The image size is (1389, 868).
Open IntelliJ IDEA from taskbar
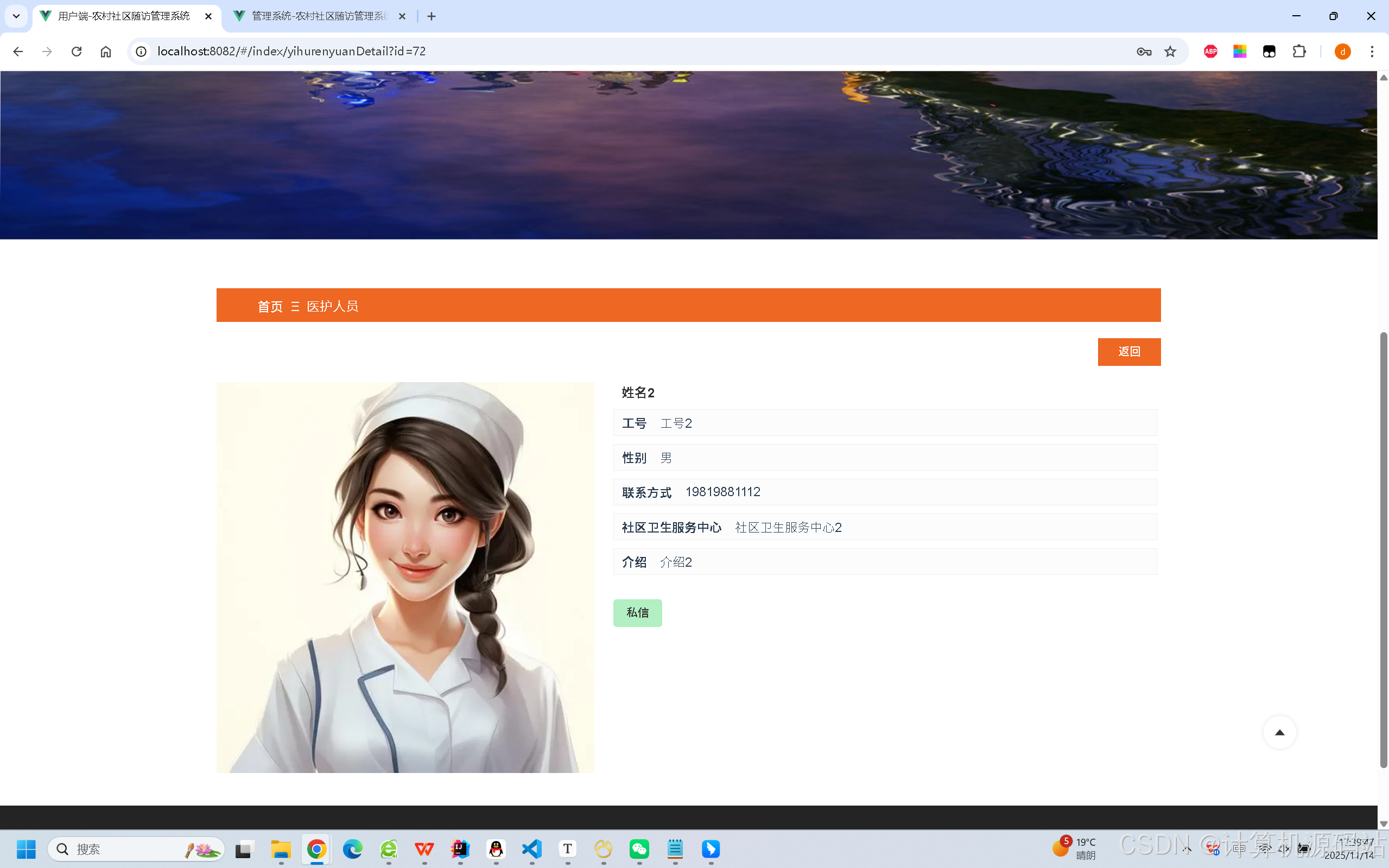[460, 849]
